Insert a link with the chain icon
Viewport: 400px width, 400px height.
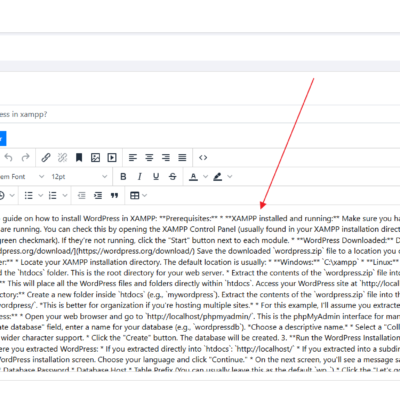(46, 157)
